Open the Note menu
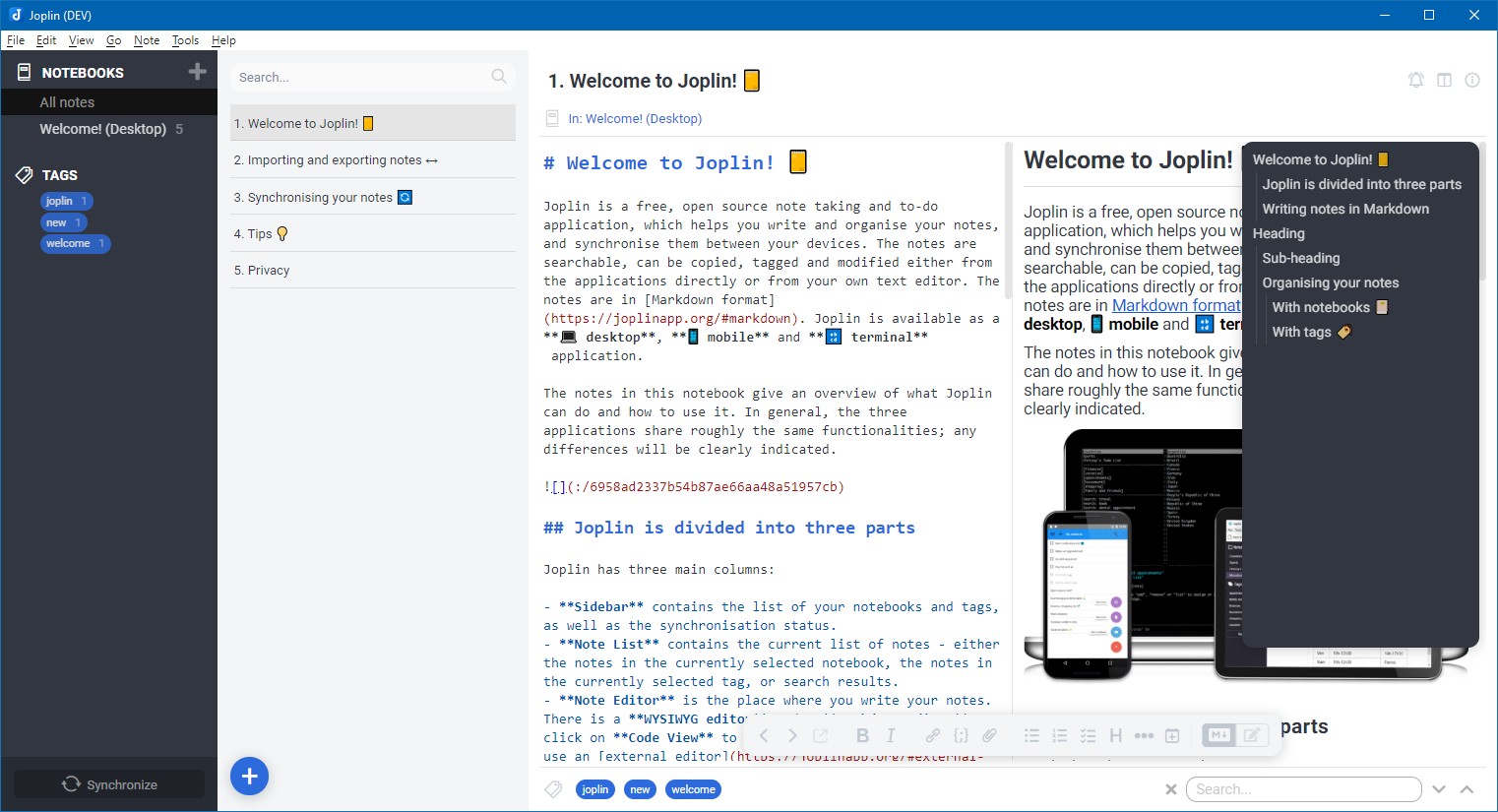Screen dimensions: 1498x812 point(147,40)
